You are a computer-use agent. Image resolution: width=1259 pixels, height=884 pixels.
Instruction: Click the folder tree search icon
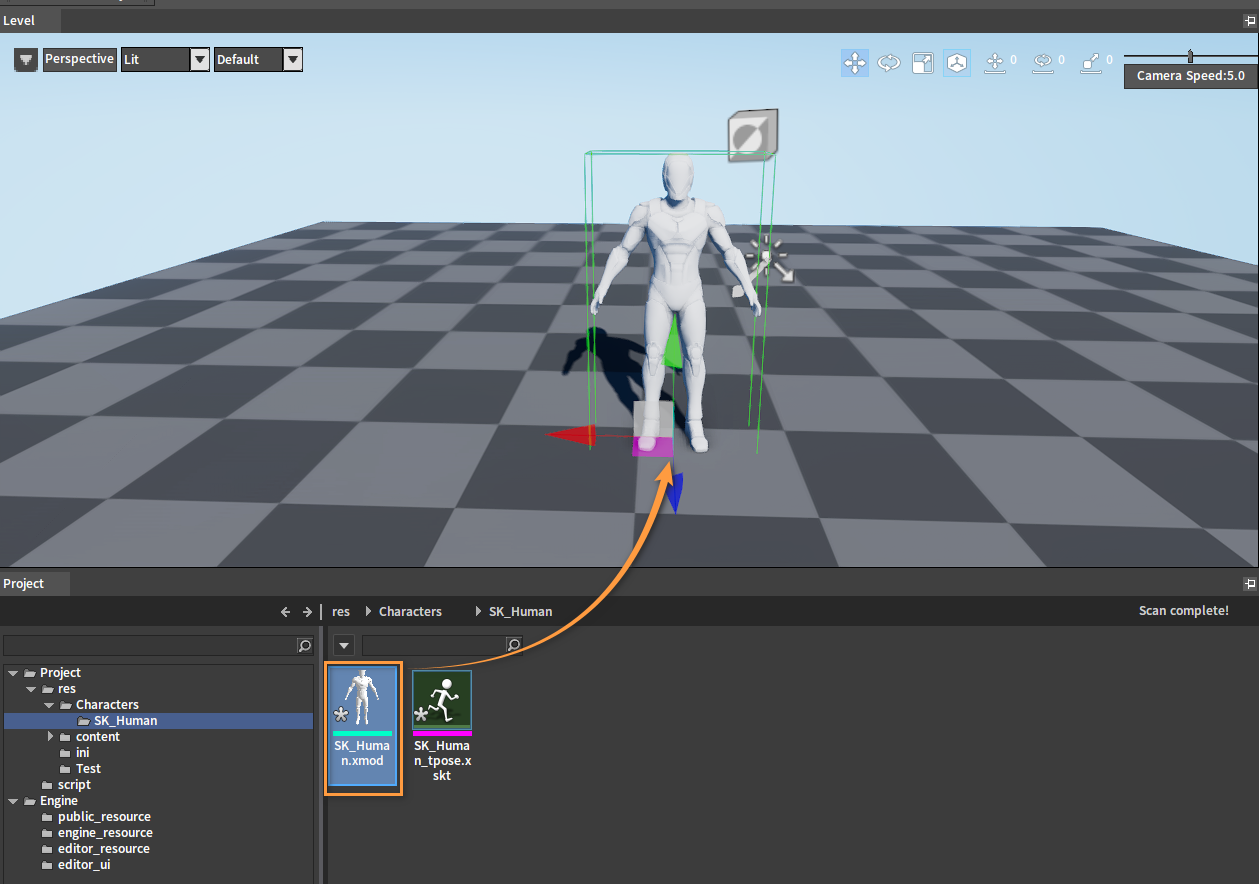pos(305,646)
